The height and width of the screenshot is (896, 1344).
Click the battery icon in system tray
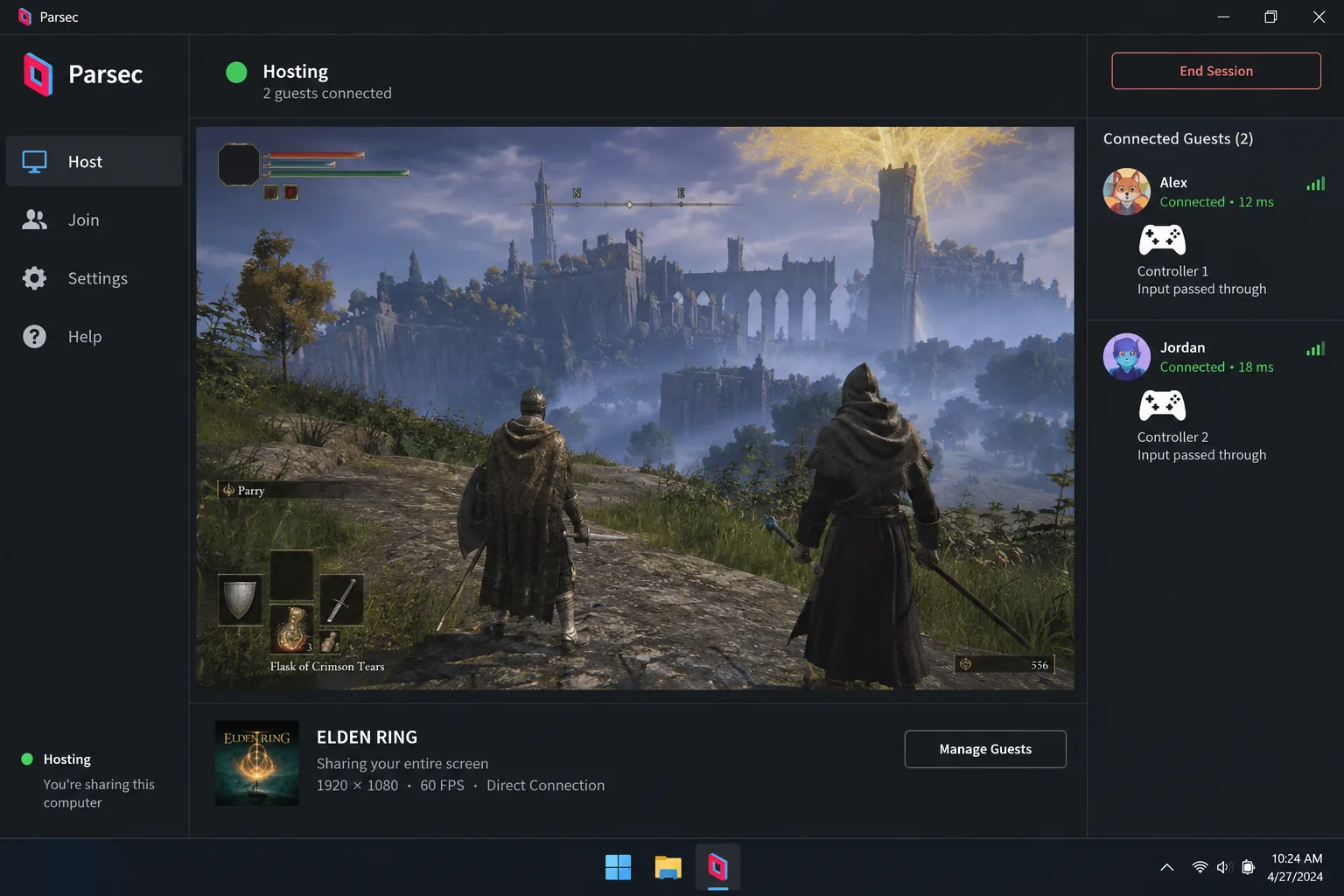click(1248, 867)
